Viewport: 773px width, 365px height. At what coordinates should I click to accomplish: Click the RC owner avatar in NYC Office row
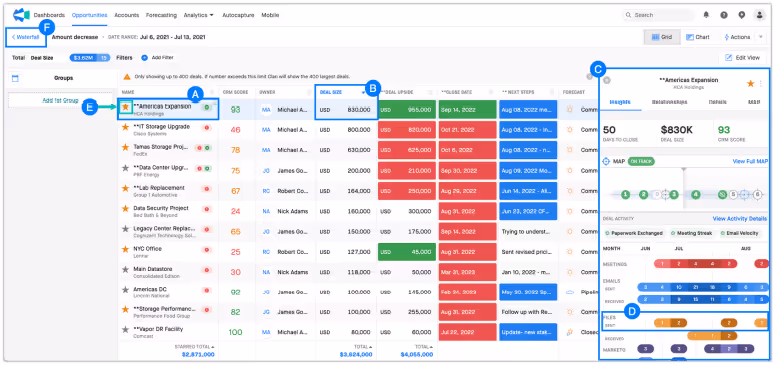tap(266, 252)
